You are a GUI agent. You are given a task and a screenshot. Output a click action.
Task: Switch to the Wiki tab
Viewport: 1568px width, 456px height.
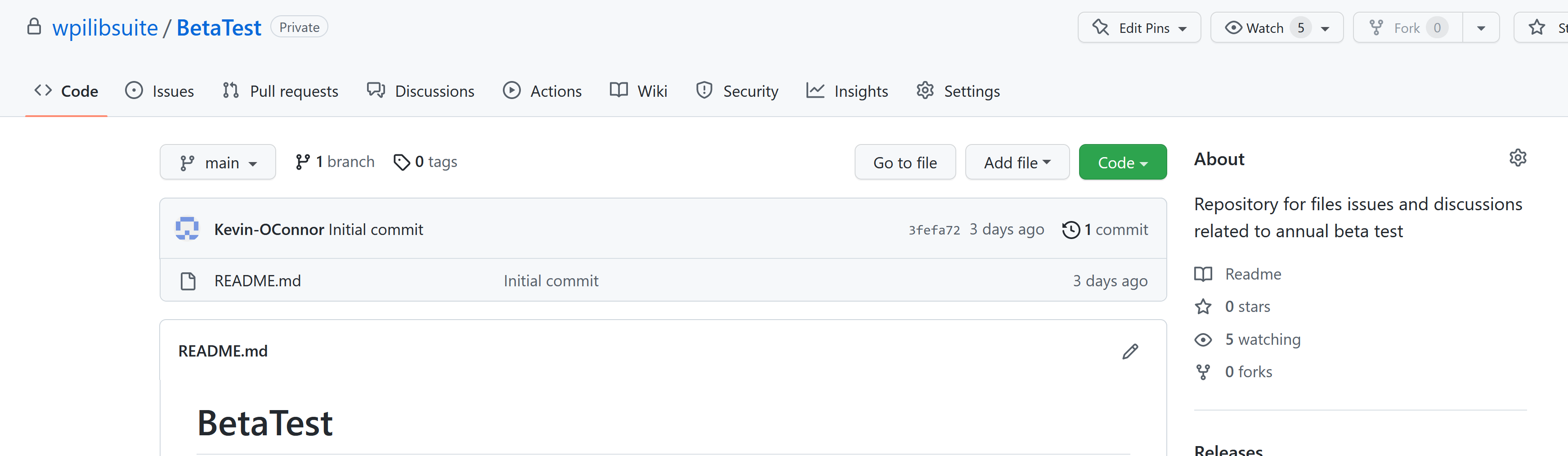[639, 91]
